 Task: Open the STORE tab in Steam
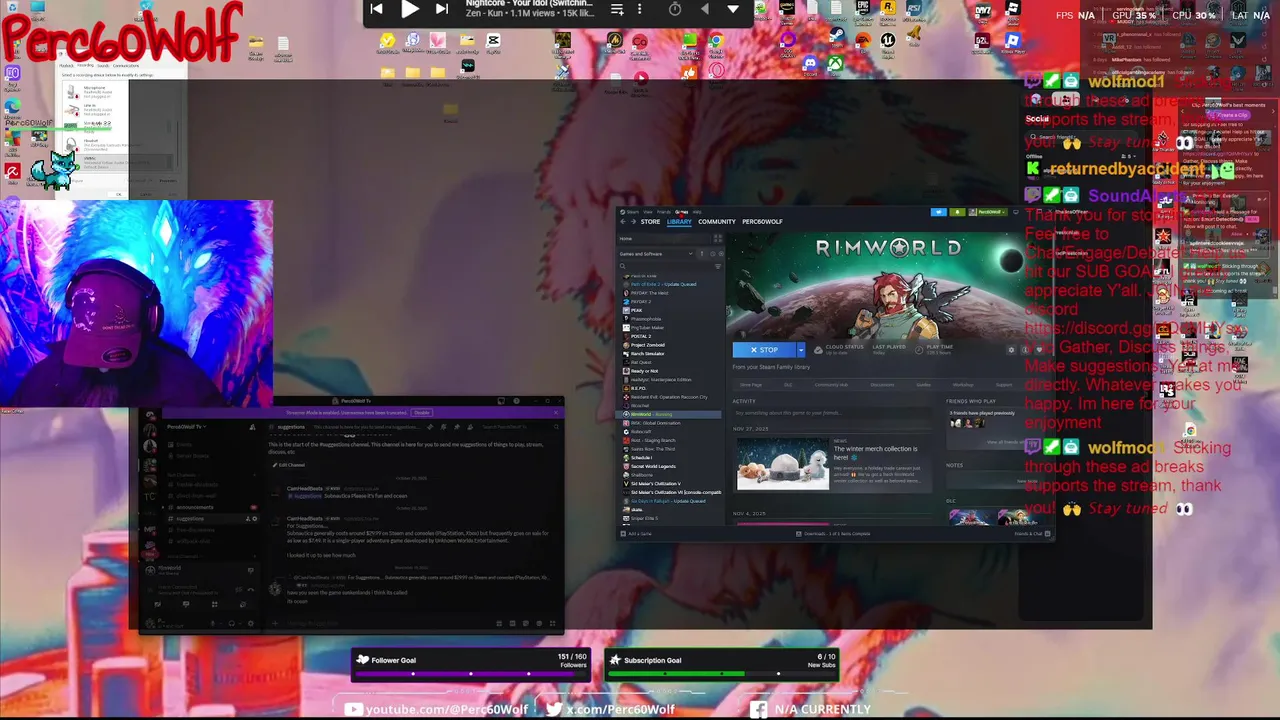650,222
